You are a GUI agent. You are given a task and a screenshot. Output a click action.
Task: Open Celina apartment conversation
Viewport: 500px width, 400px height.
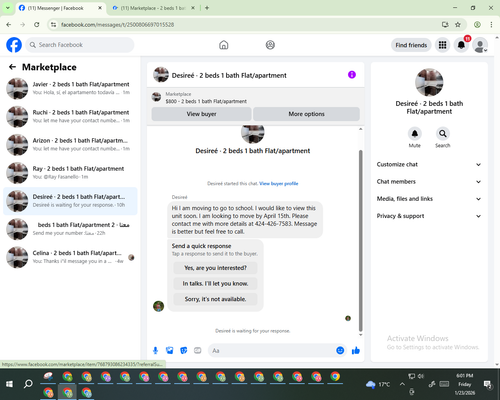(x=70, y=257)
